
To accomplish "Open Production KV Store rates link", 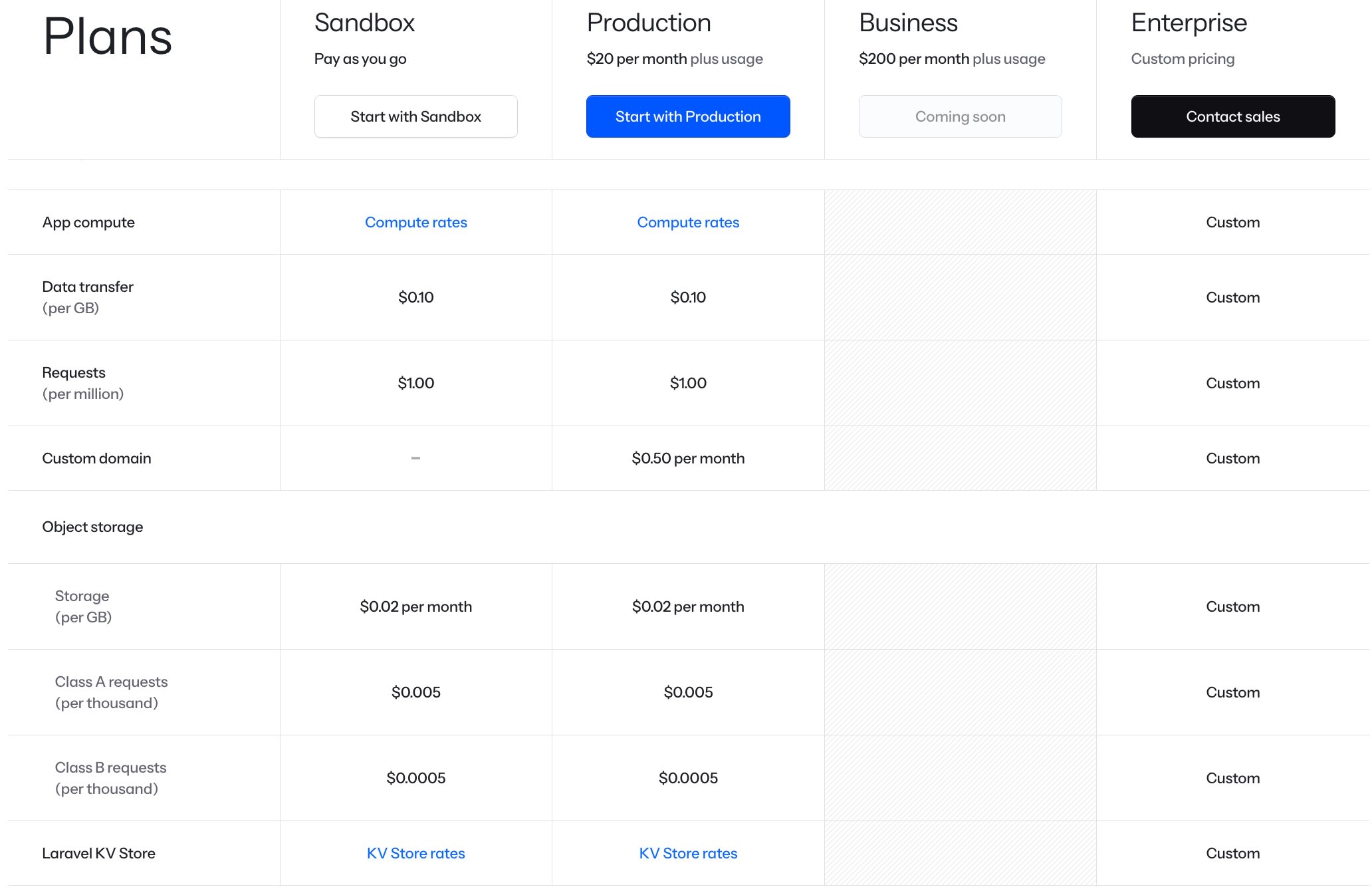I will (687, 853).
